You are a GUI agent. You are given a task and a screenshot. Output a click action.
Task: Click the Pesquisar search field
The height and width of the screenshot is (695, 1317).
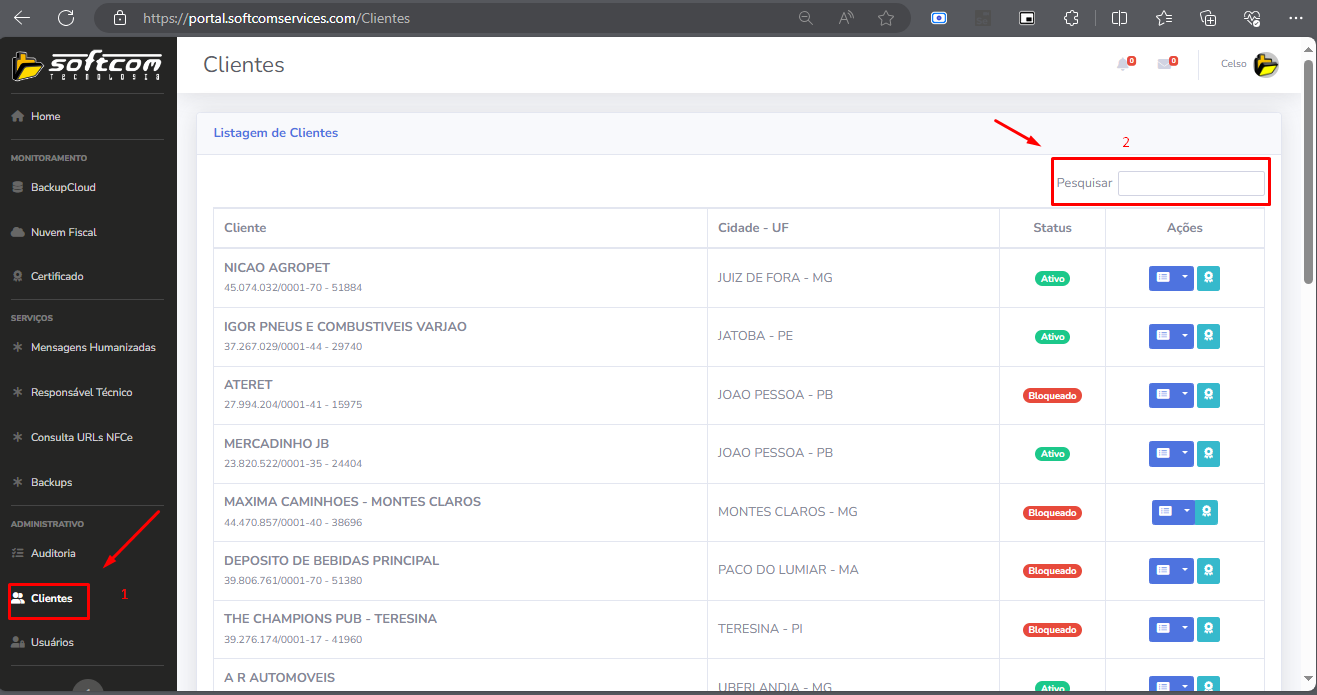coord(1191,184)
